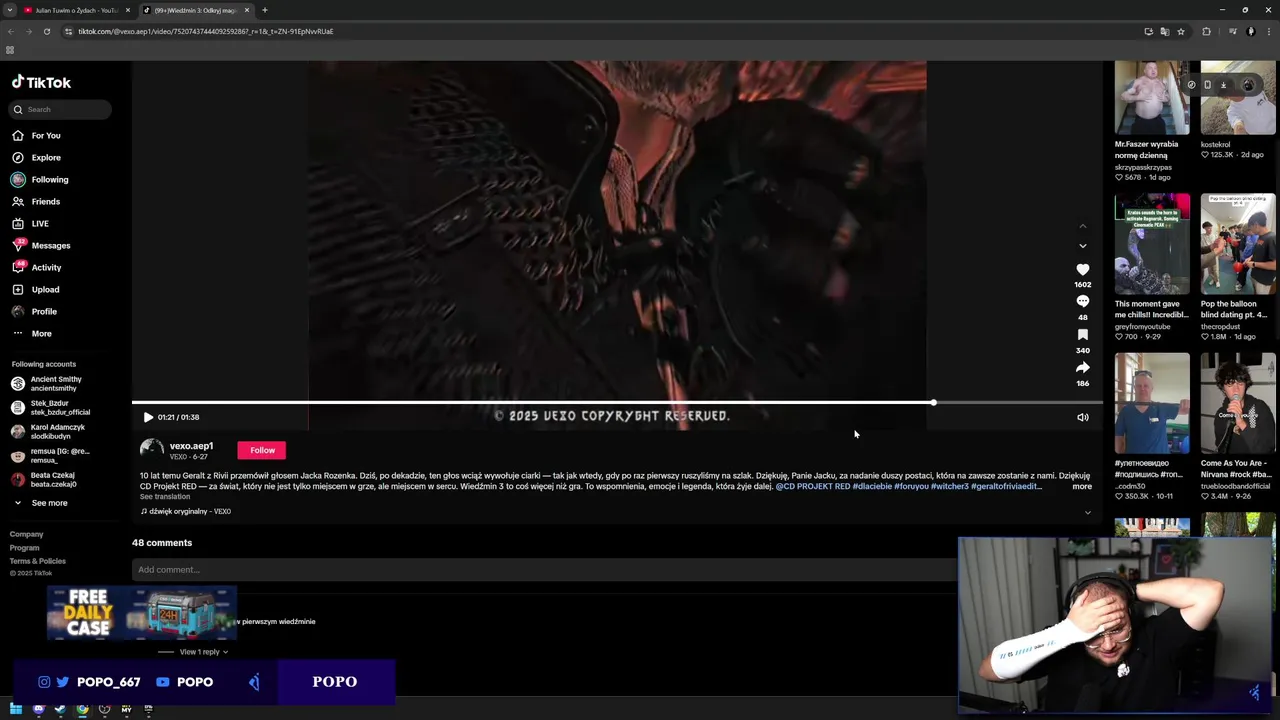
Task: Click the translate page icon
Action: pyautogui.click(x=1164, y=31)
